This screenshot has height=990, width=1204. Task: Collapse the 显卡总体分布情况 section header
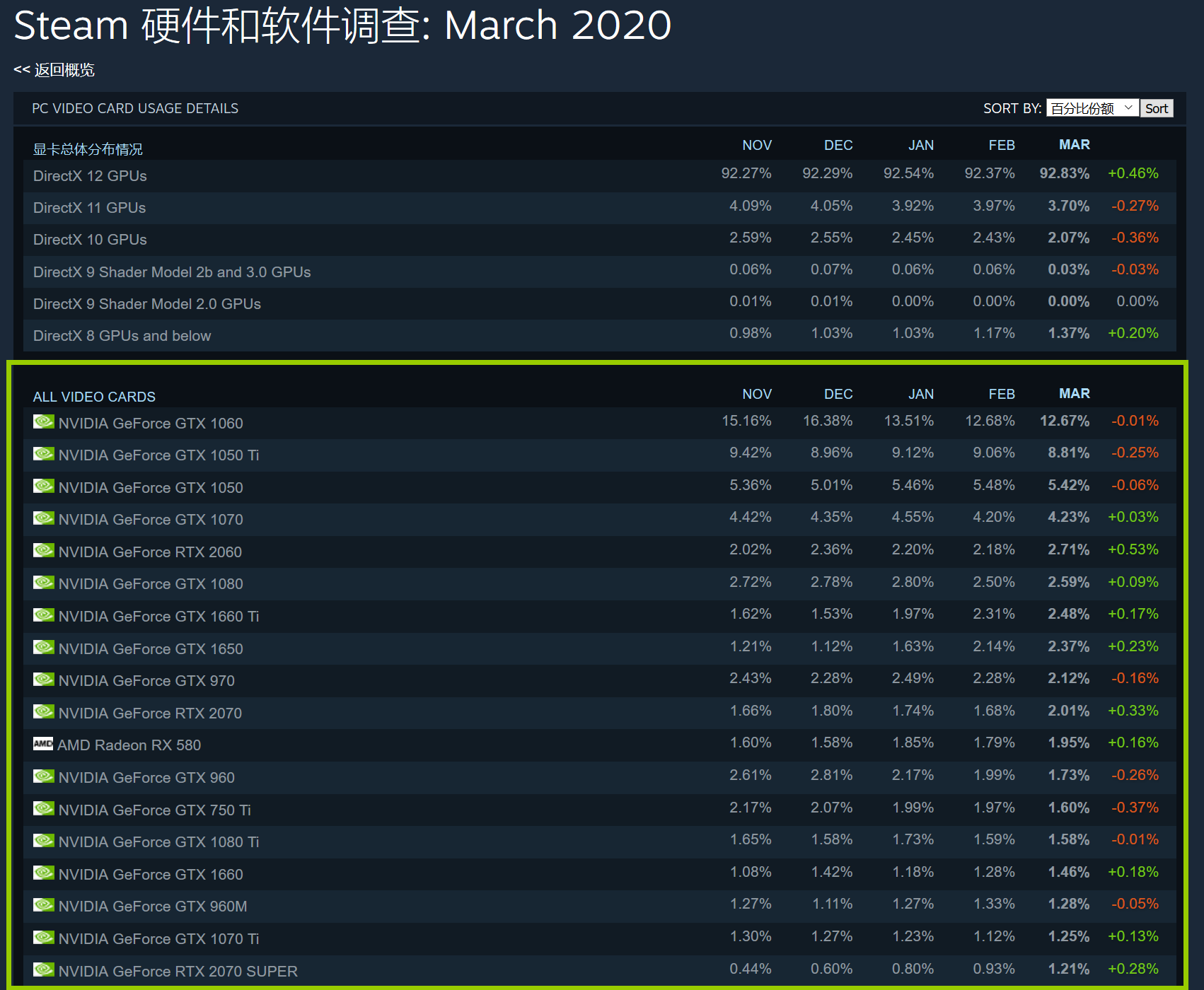[x=88, y=149]
